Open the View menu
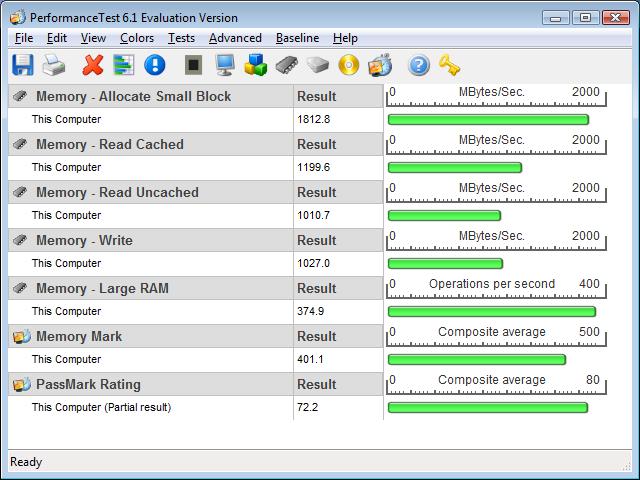Image resolution: width=640 pixels, height=480 pixels. (x=93, y=38)
